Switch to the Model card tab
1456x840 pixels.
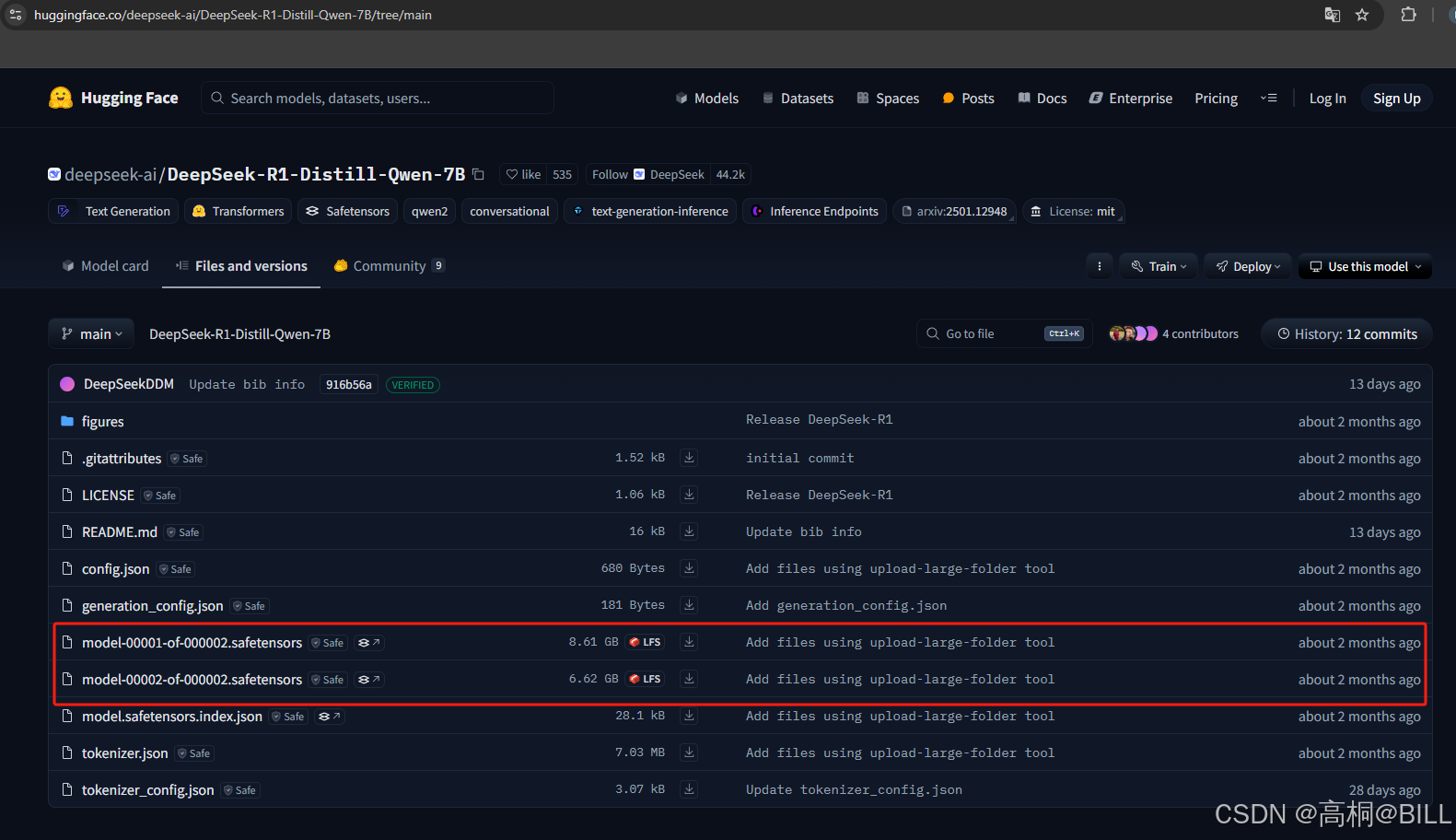pos(105,266)
